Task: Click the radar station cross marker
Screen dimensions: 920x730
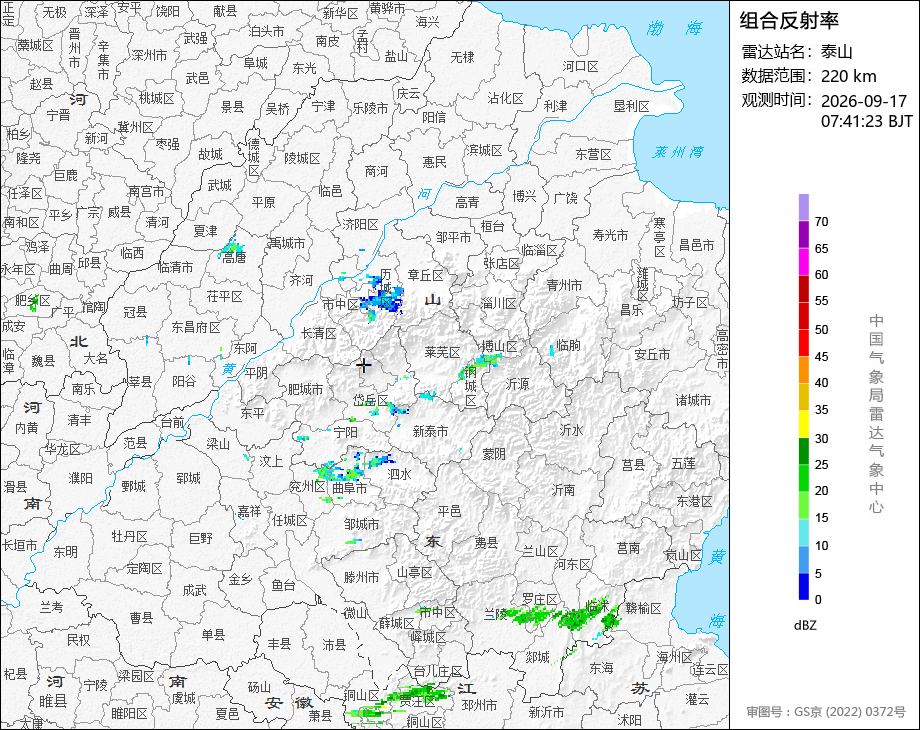Action: pos(364,365)
